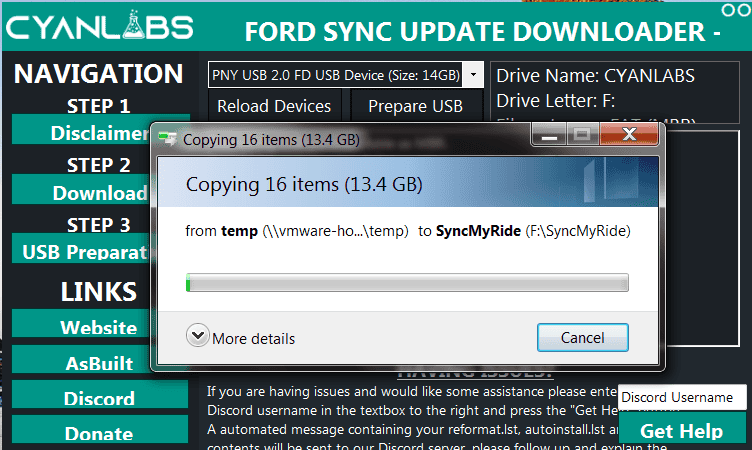
Task: Minimize the Copying 16 items dialog
Action: point(549,133)
